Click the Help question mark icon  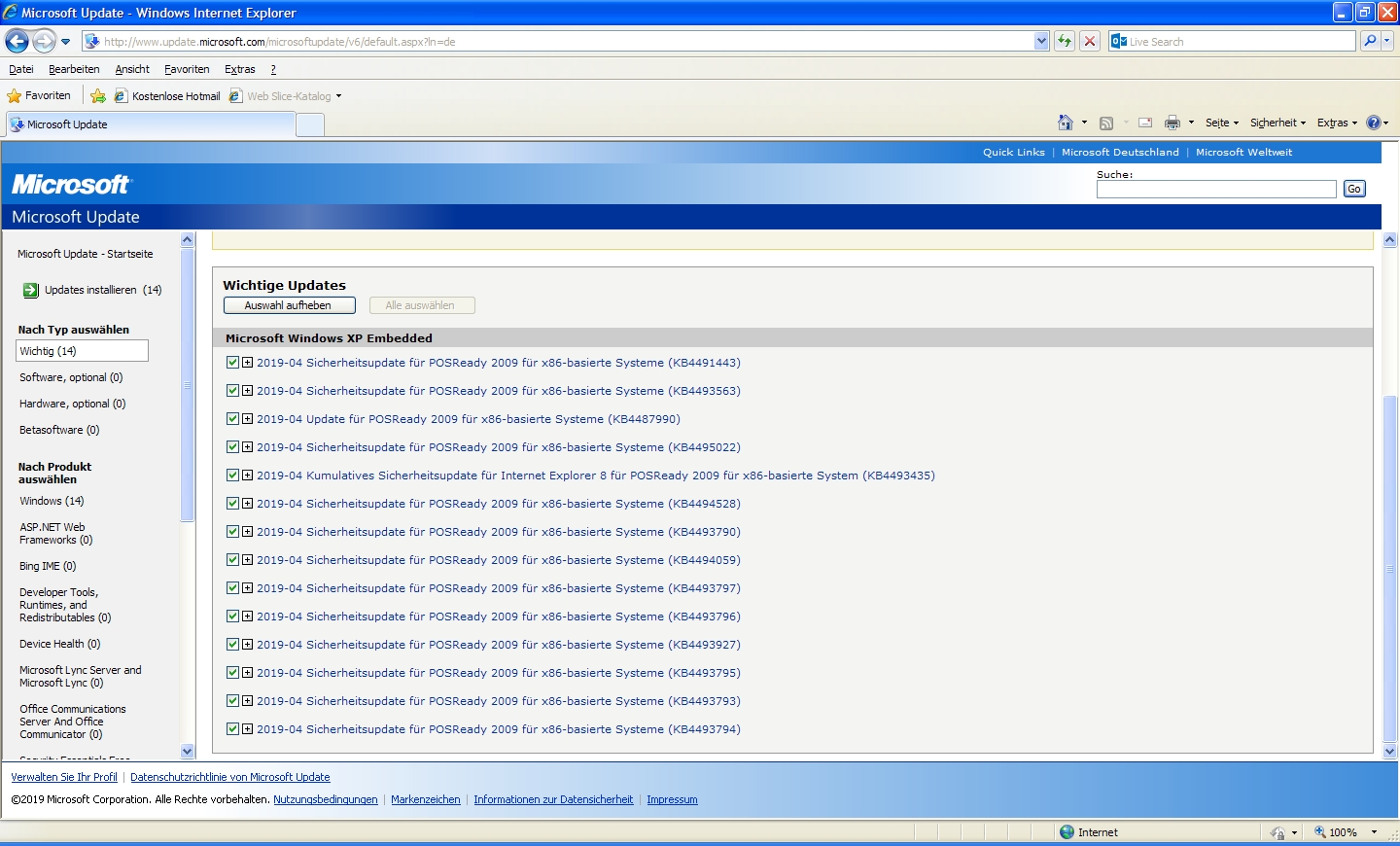click(1374, 123)
